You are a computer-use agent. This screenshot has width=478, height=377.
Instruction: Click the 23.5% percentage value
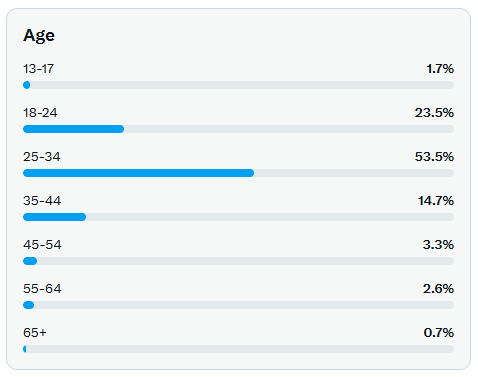(434, 113)
